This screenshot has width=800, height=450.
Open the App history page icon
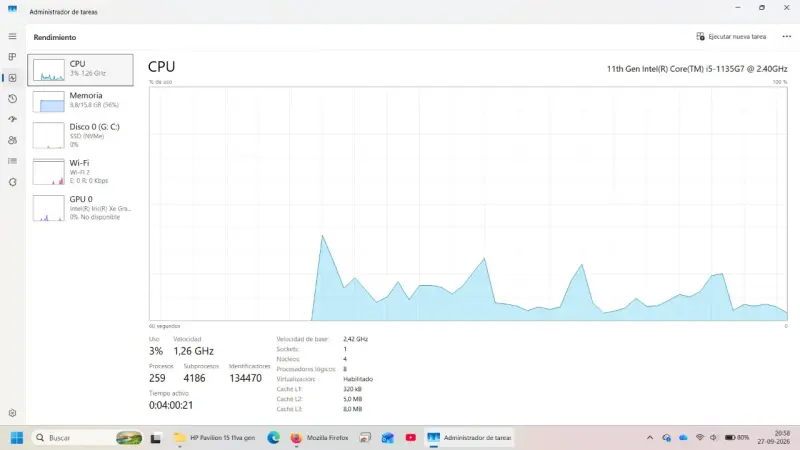pyautogui.click(x=12, y=98)
